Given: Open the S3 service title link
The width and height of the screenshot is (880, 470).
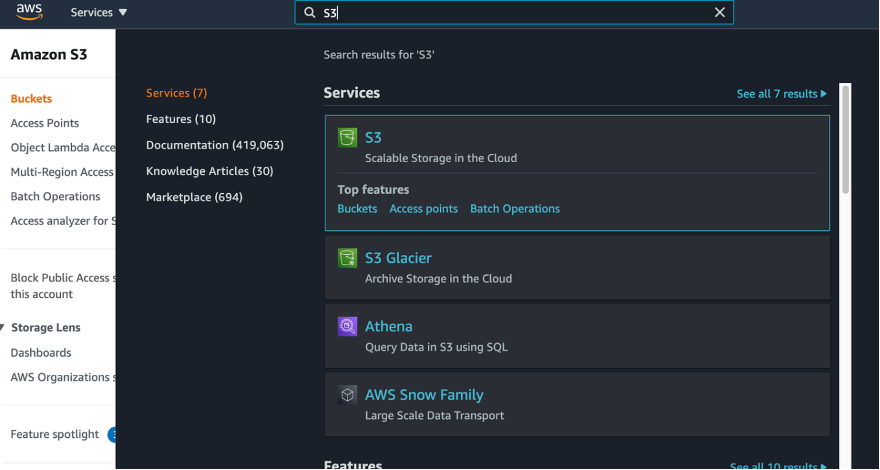Looking at the screenshot, I should 373,138.
